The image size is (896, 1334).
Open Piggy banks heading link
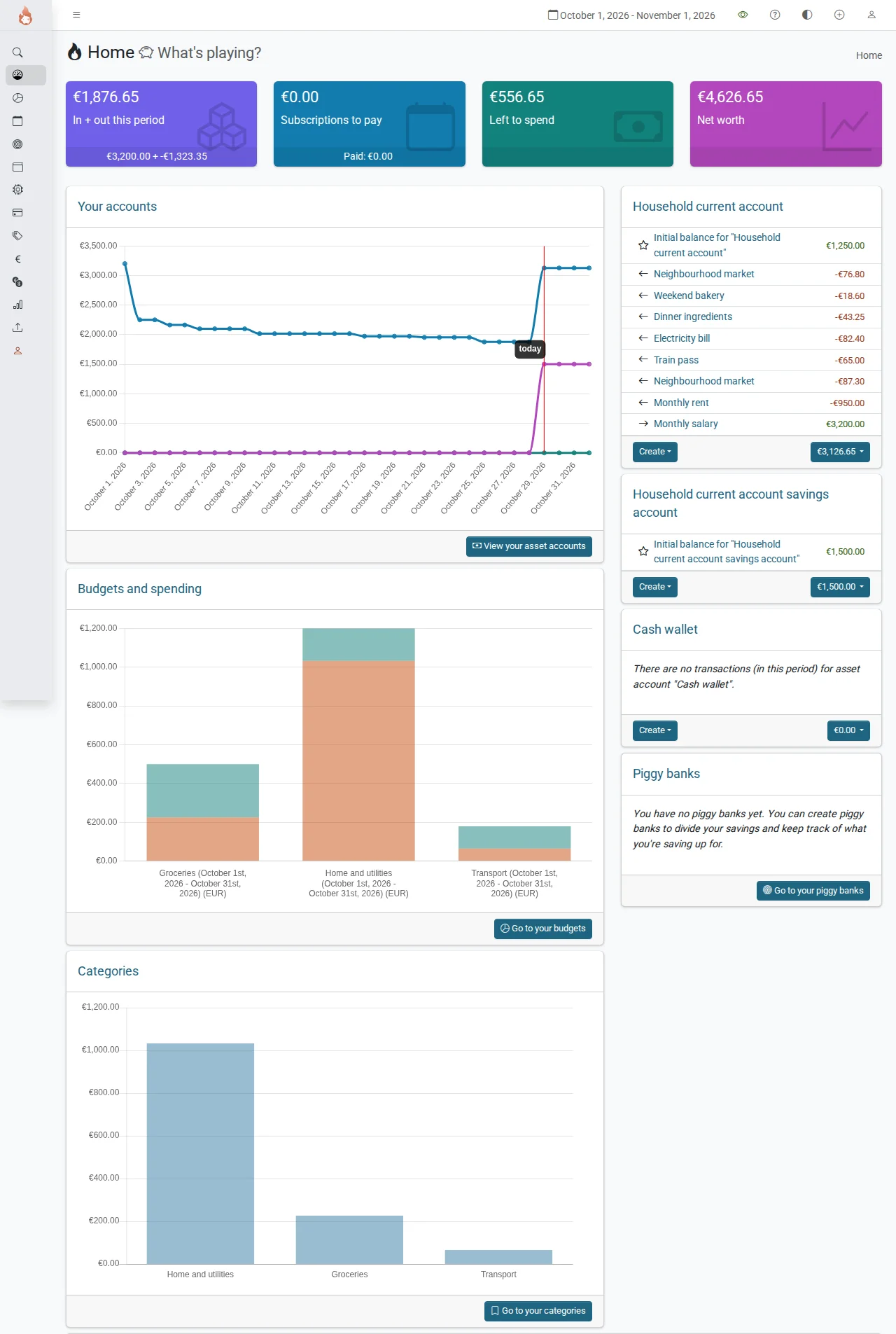[666, 774]
